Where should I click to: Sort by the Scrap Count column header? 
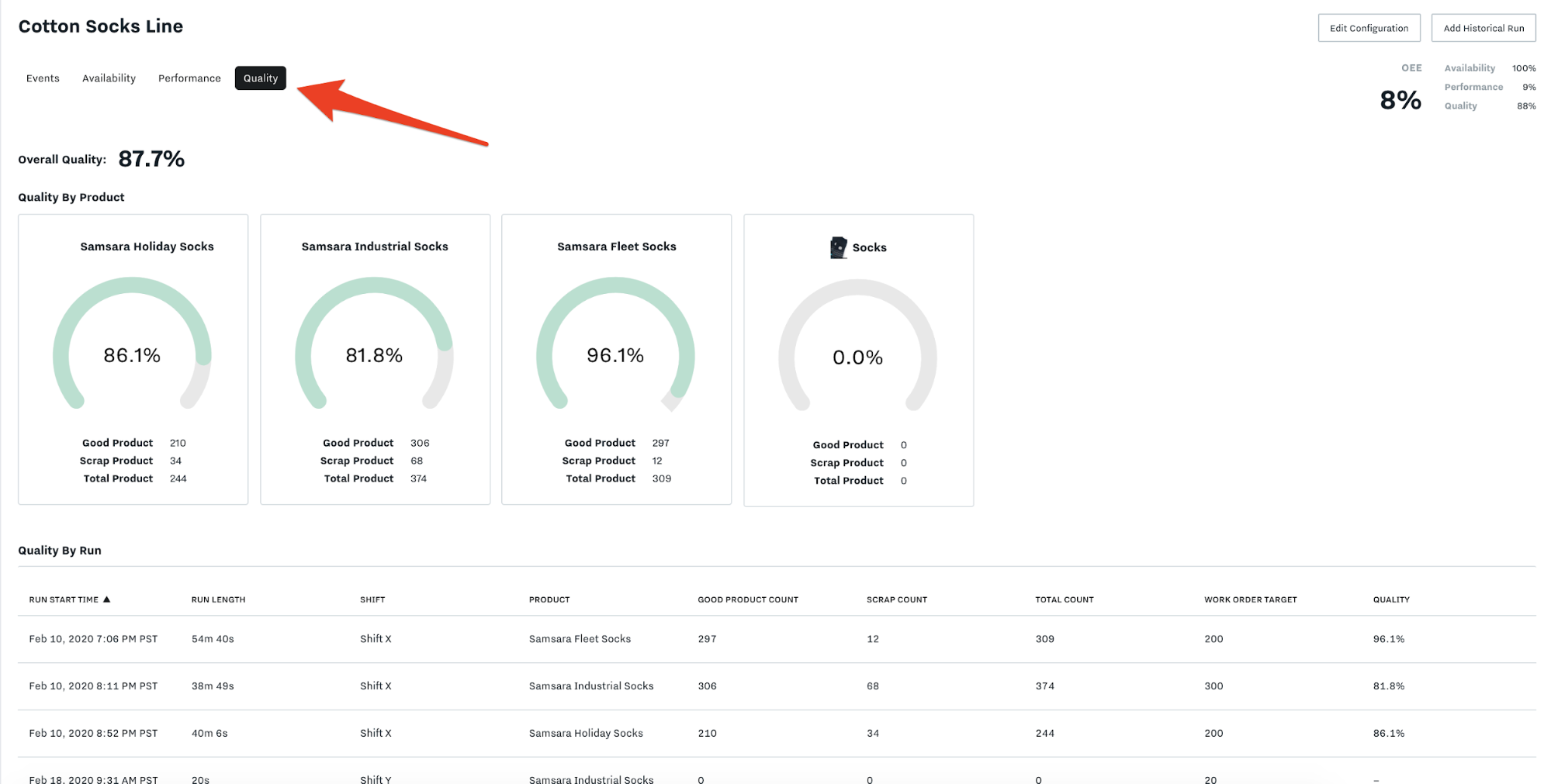coord(897,599)
